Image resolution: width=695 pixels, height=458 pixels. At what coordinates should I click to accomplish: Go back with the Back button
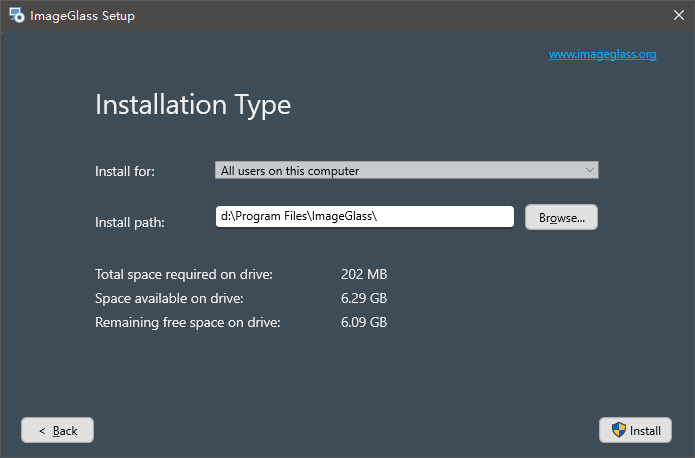coord(57,430)
